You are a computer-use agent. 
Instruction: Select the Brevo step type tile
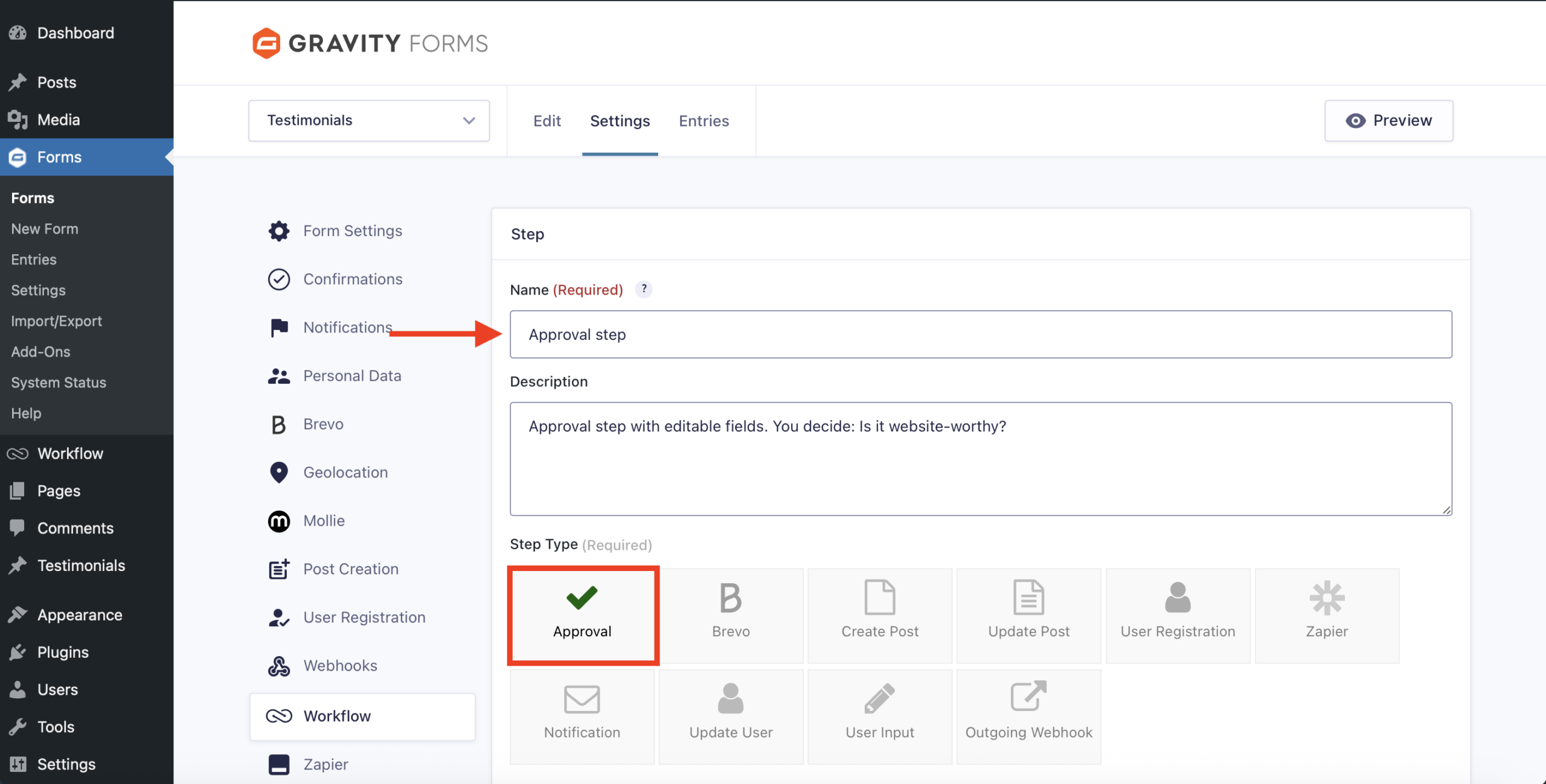pos(731,614)
